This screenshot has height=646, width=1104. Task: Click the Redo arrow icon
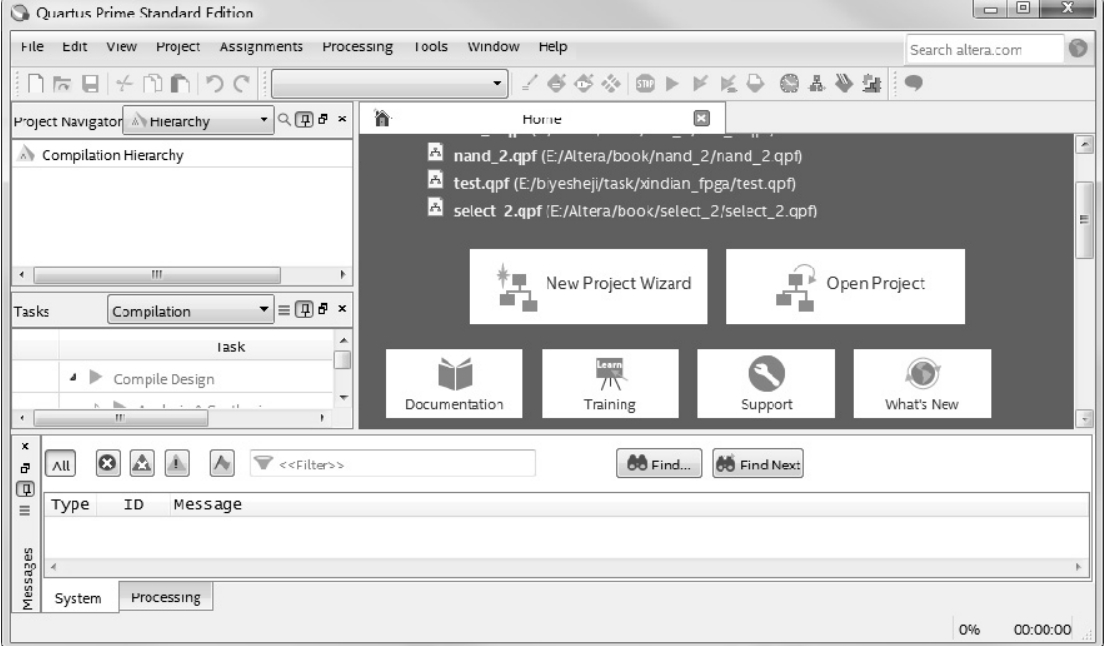(242, 84)
